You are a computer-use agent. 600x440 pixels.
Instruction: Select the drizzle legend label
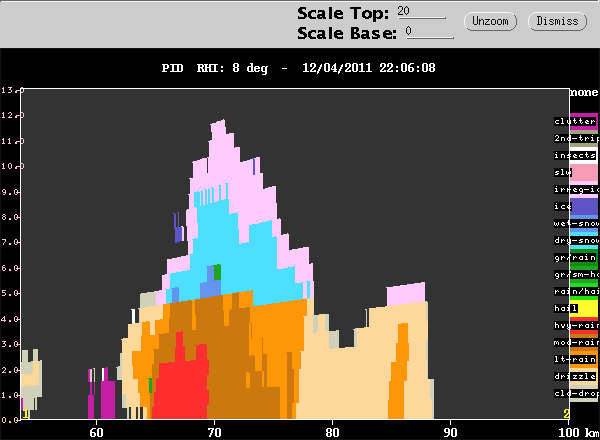575,376
